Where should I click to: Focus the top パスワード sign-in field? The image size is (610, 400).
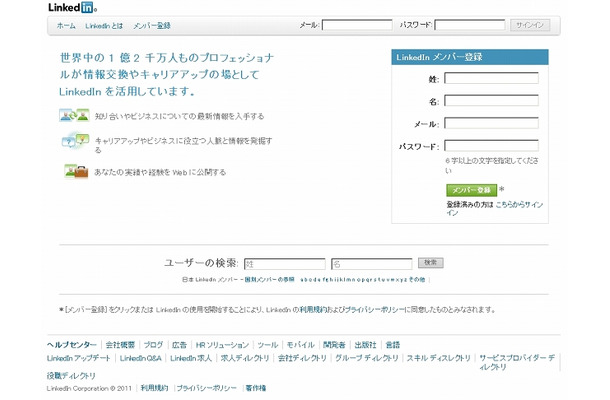click(x=470, y=25)
